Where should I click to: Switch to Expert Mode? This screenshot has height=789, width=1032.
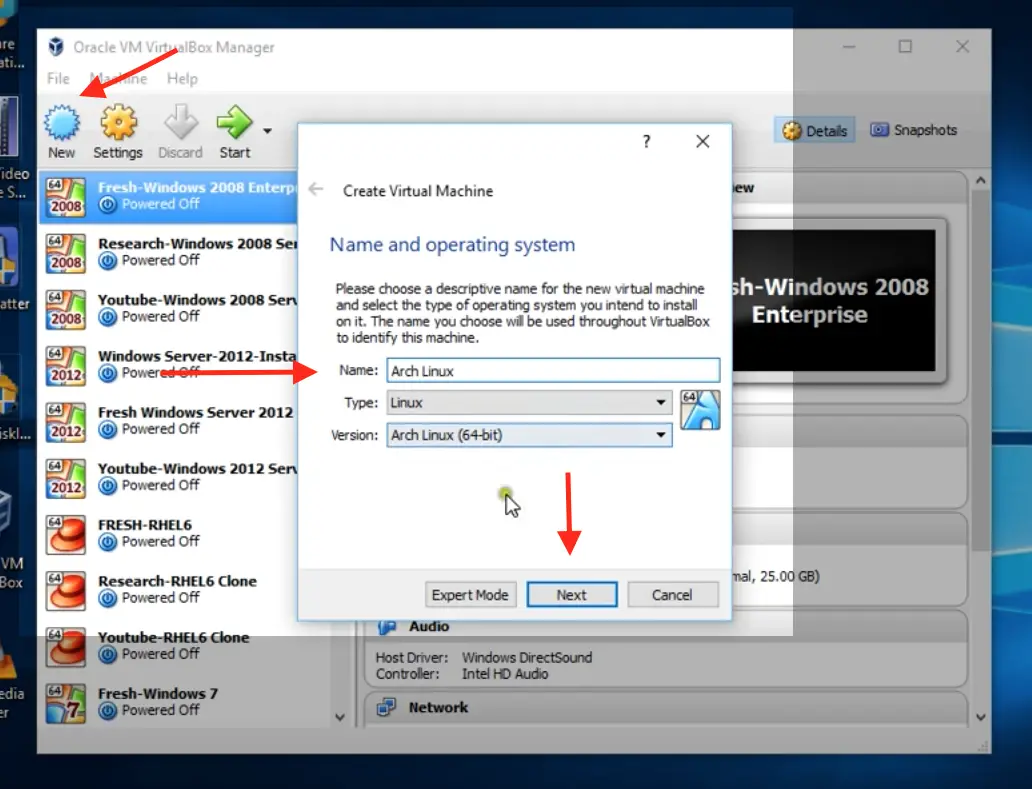pyautogui.click(x=470, y=594)
